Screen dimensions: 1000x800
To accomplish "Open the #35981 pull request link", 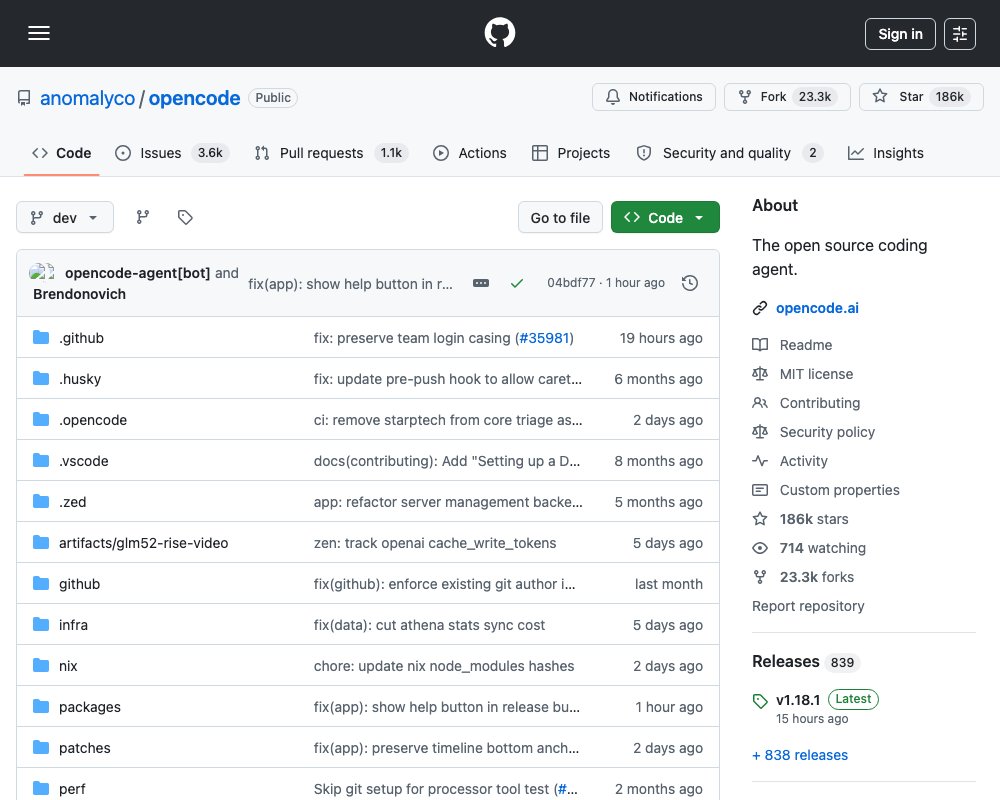I will click(x=544, y=338).
